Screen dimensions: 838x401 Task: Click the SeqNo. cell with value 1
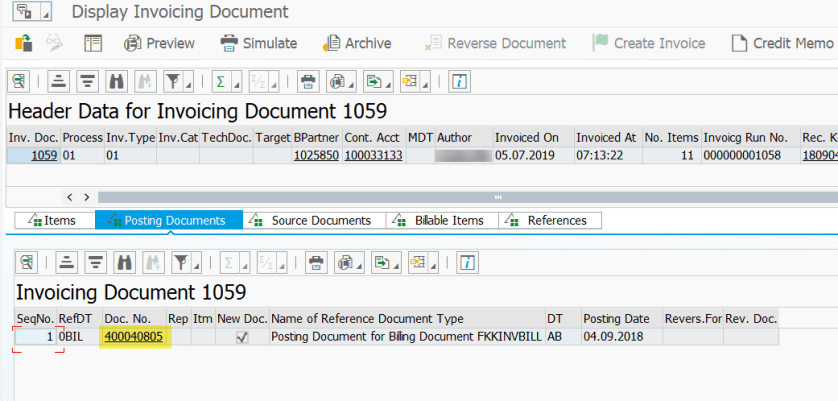point(35,337)
